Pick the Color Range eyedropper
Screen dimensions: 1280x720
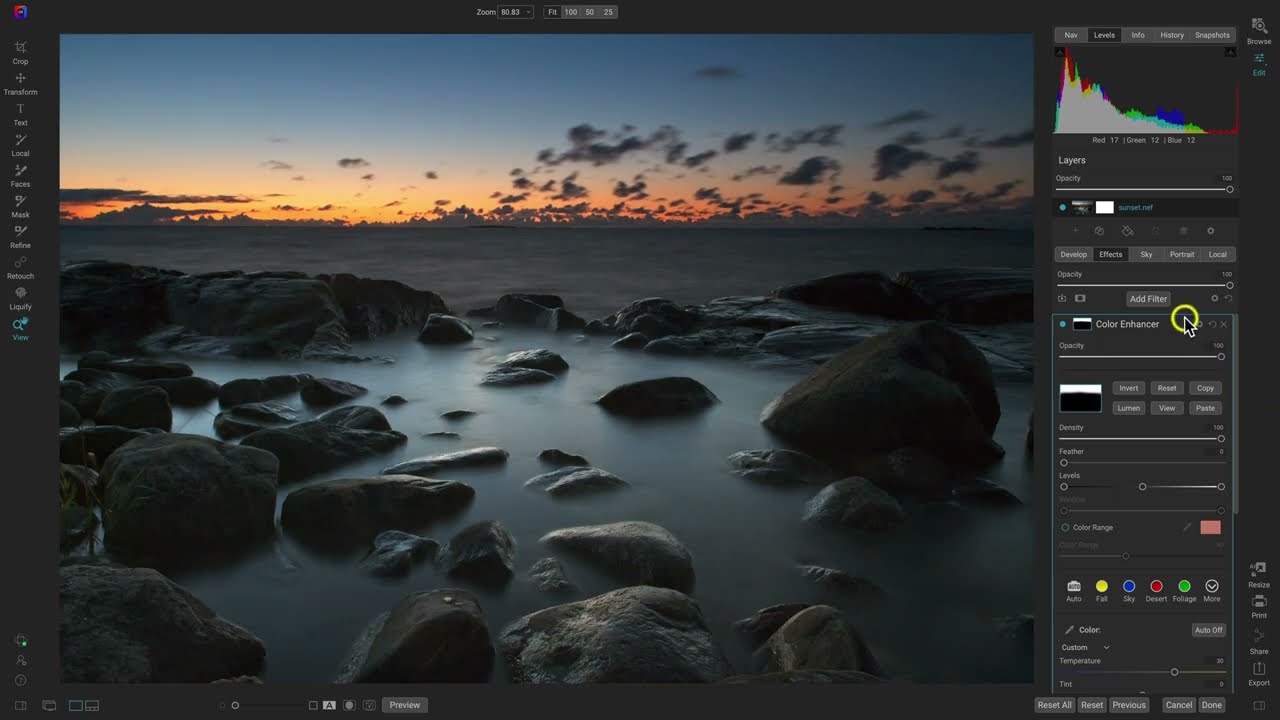1187,527
